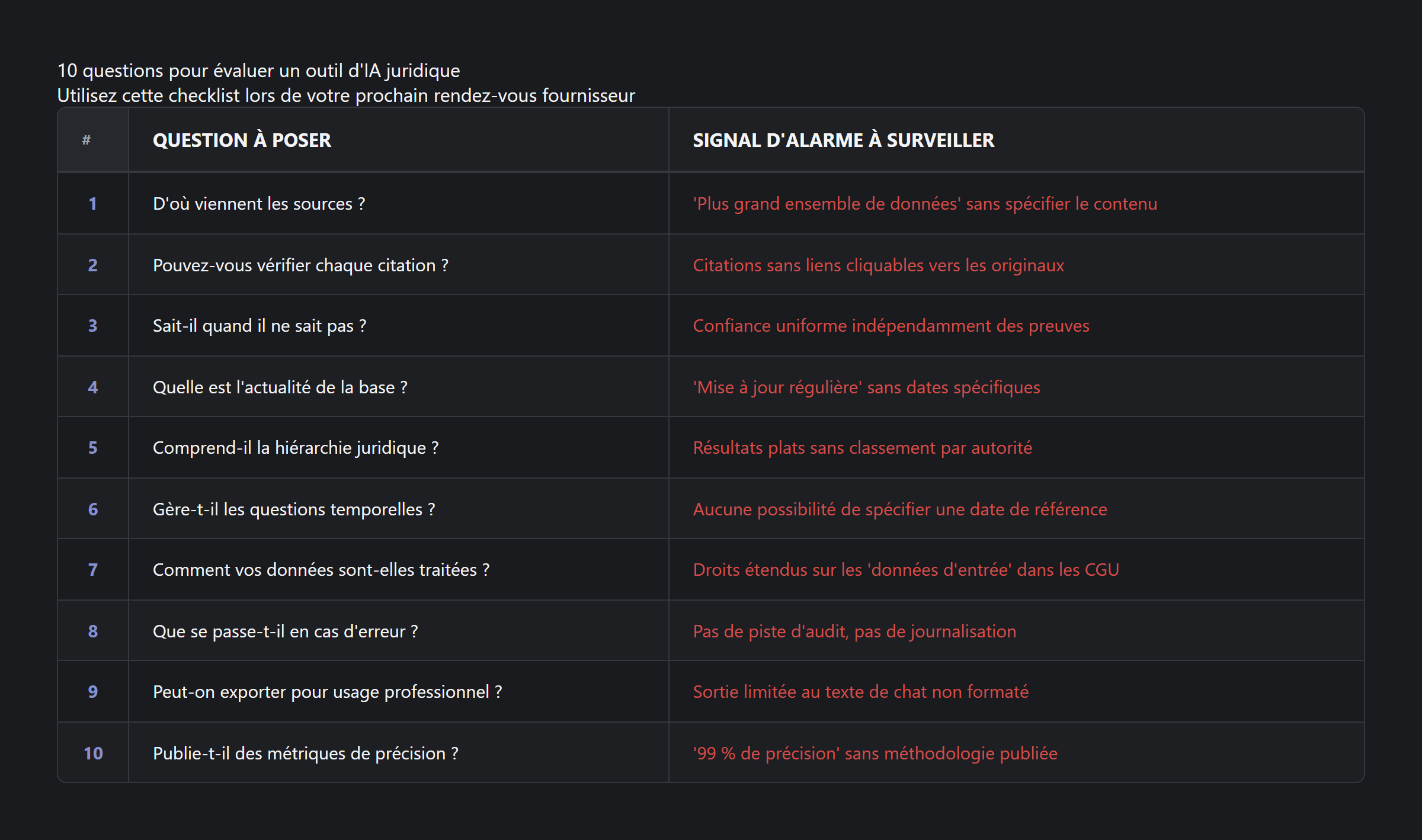The height and width of the screenshot is (840, 1422).
Task: Click the red warning about 'données d'entrée' in CGU
Action: [x=906, y=570]
